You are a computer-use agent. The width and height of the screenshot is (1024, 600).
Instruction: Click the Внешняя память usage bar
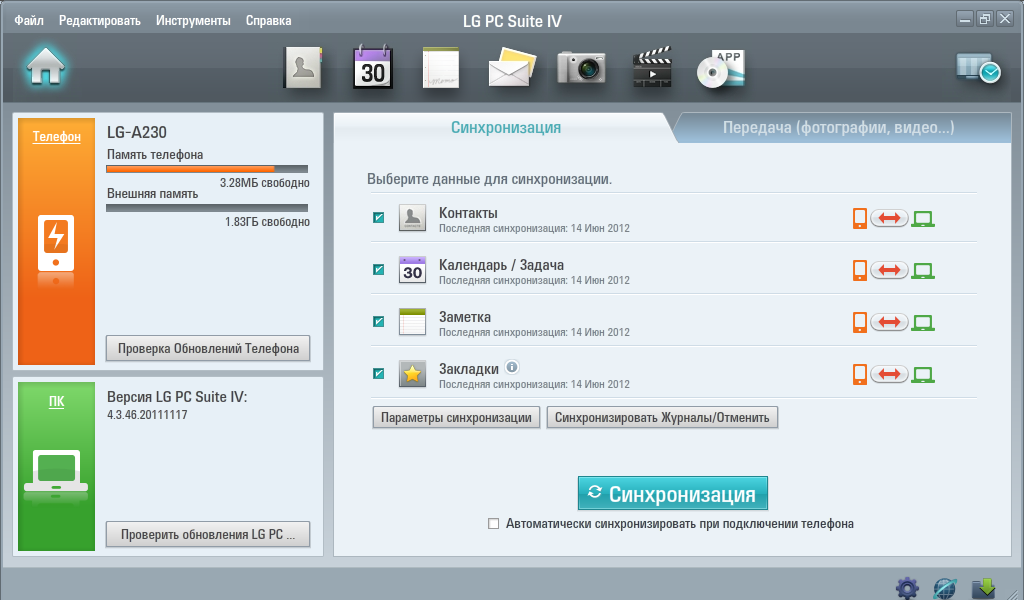207,208
